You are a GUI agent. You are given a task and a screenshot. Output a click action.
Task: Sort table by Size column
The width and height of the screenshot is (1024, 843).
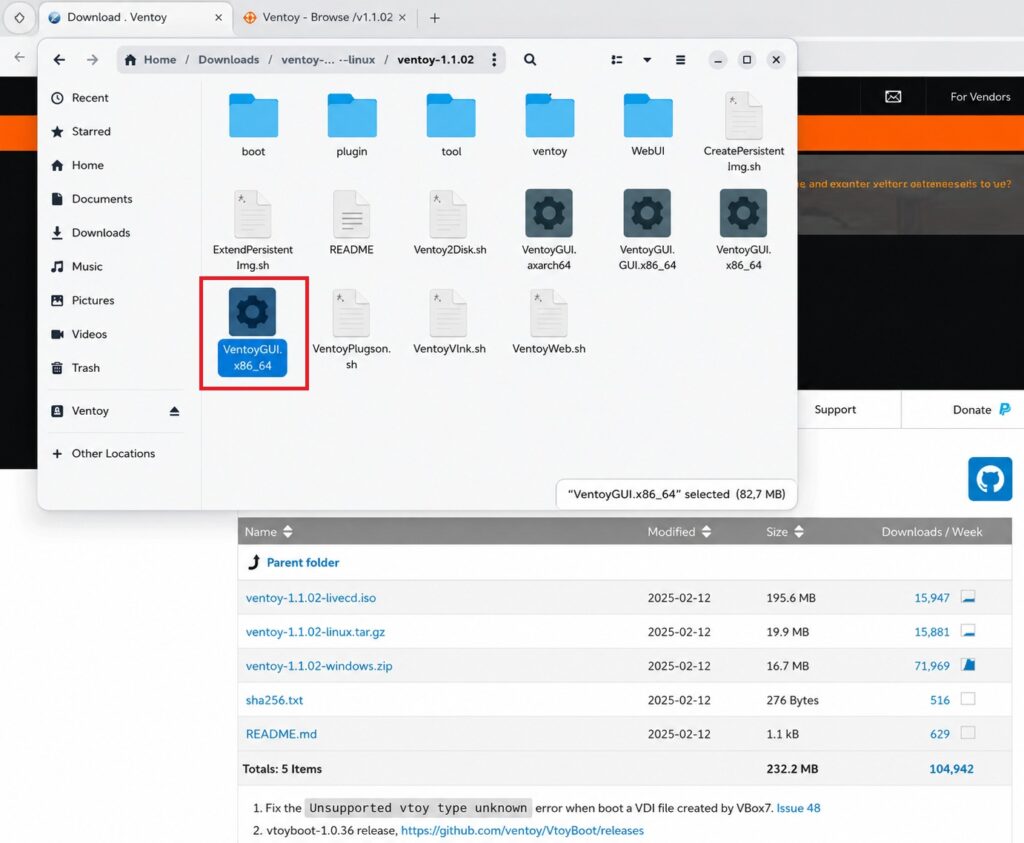[785, 532]
